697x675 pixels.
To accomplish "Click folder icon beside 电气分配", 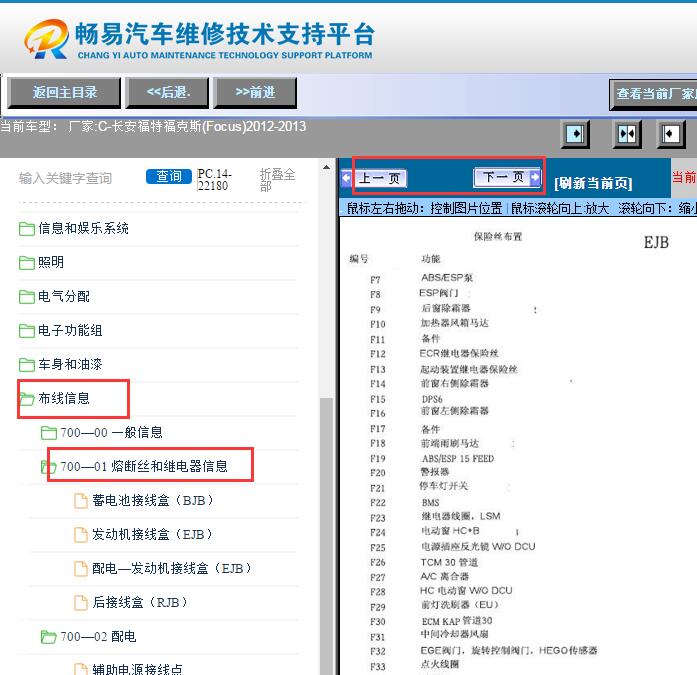I will 27,296.
